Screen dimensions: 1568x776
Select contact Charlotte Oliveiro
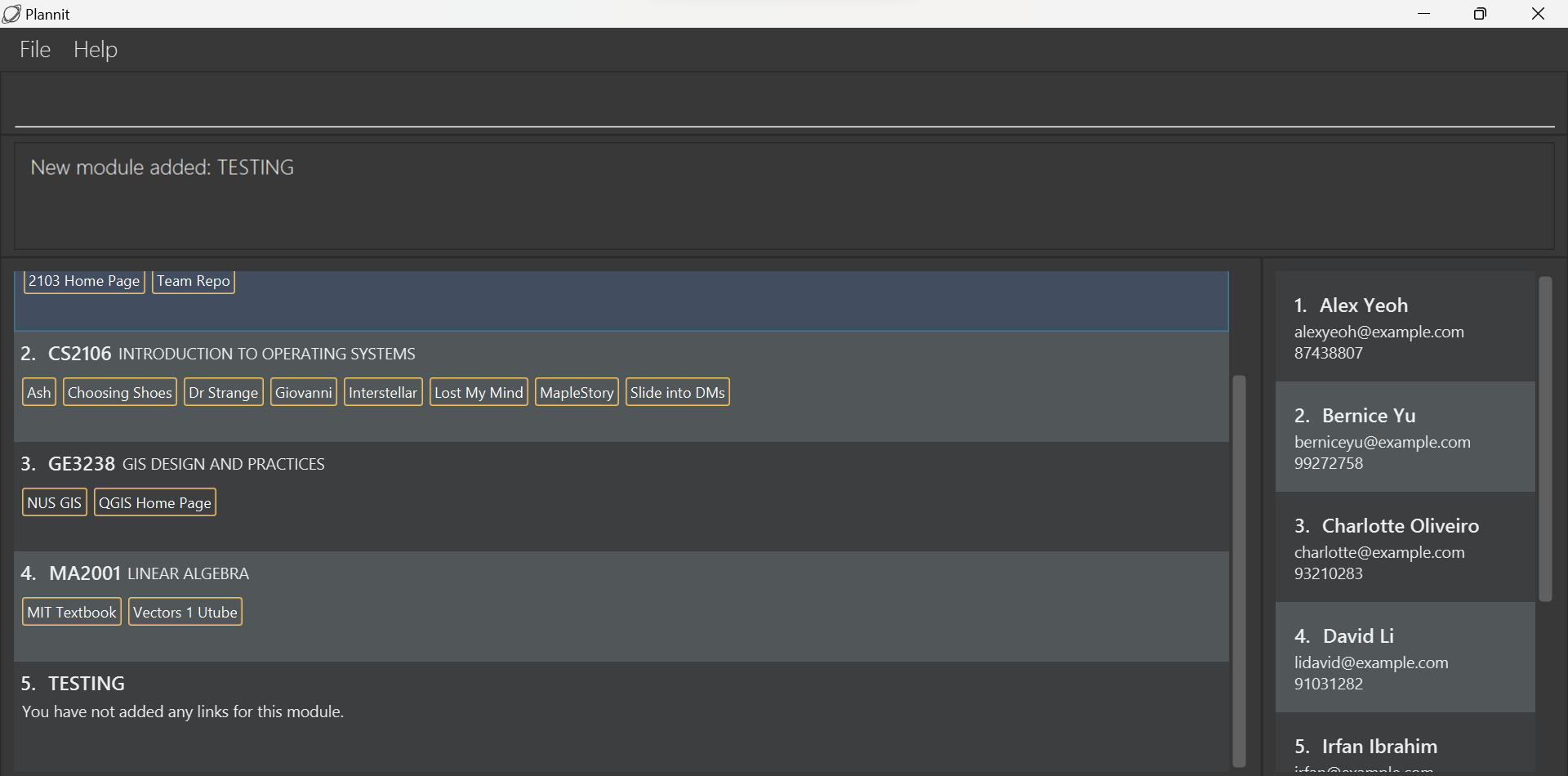1405,547
